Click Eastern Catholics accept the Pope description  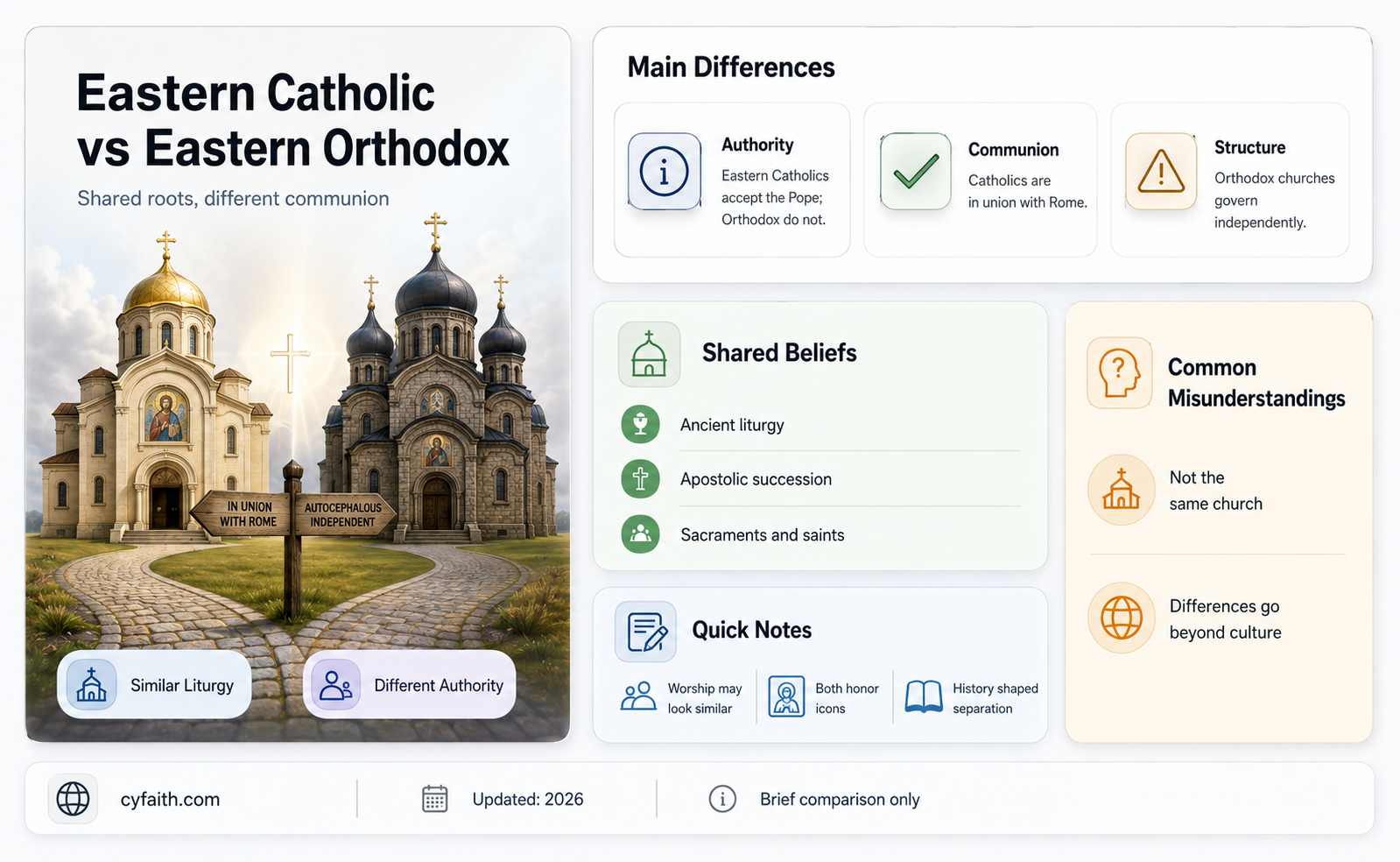pos(775,197)
